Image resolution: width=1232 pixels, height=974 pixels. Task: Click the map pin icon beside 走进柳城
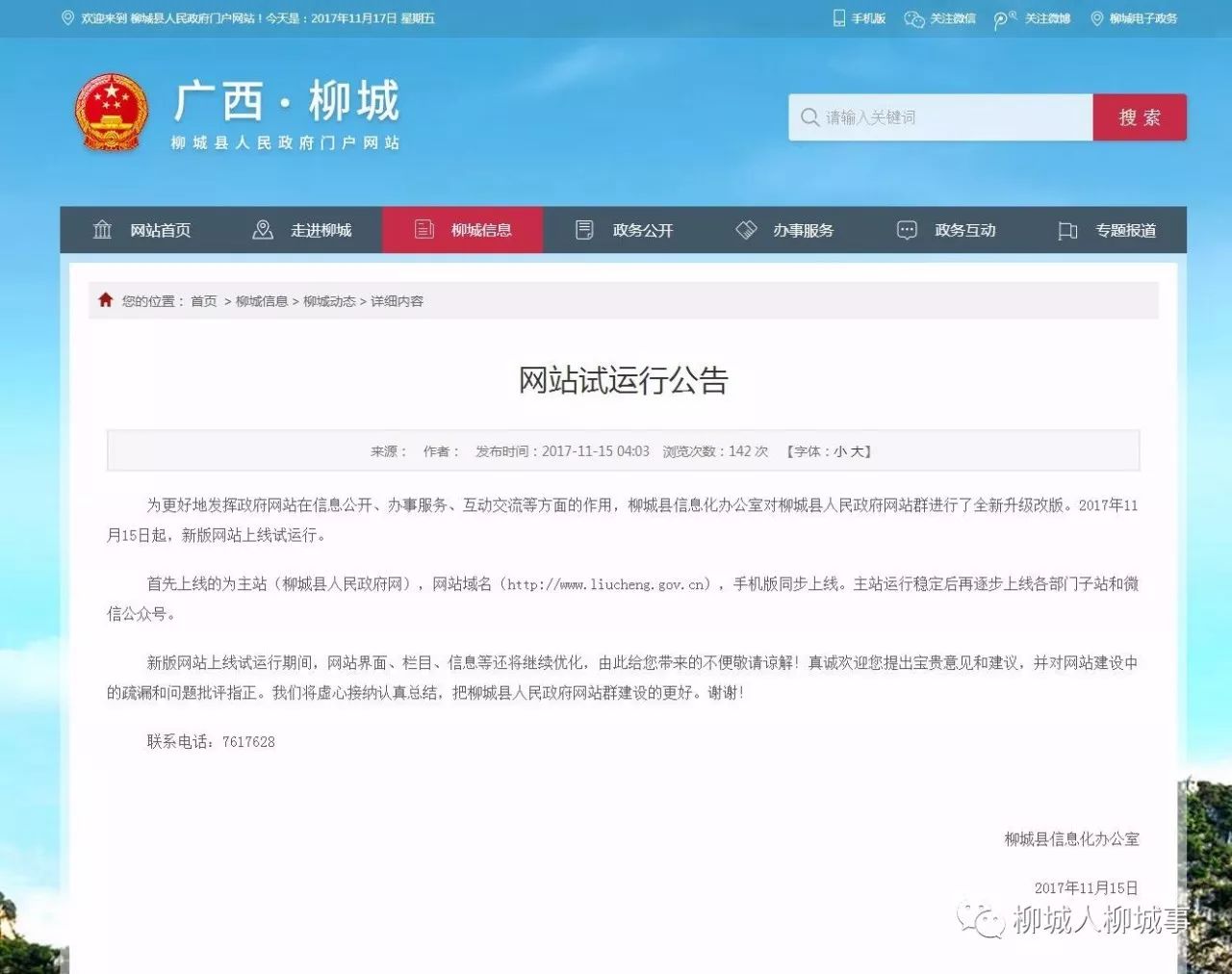point(262,229)
